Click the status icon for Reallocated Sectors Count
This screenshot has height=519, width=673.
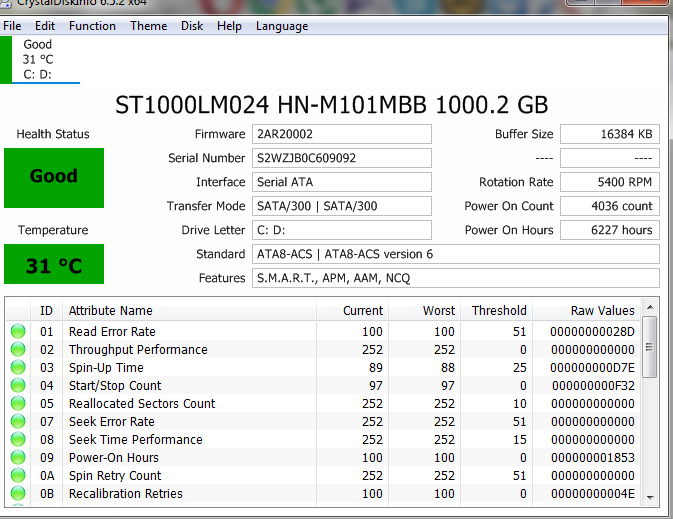[18, 404]
